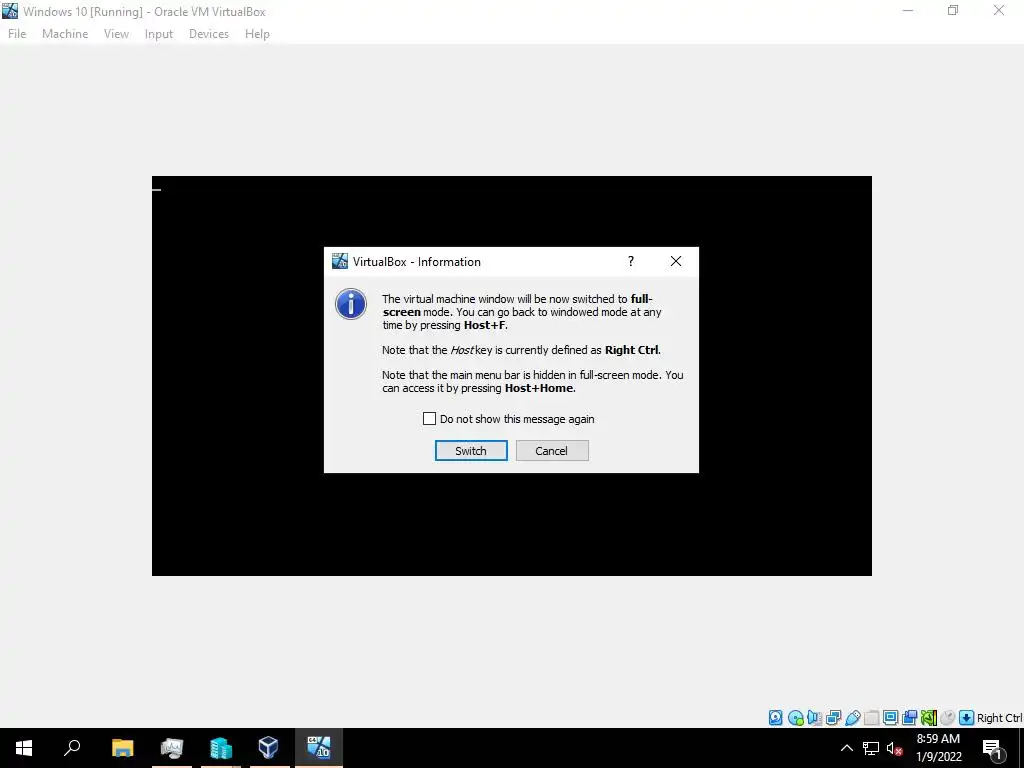Click the Right Ctrl host key label
The image size is (1024, 768).
[999, 718]
